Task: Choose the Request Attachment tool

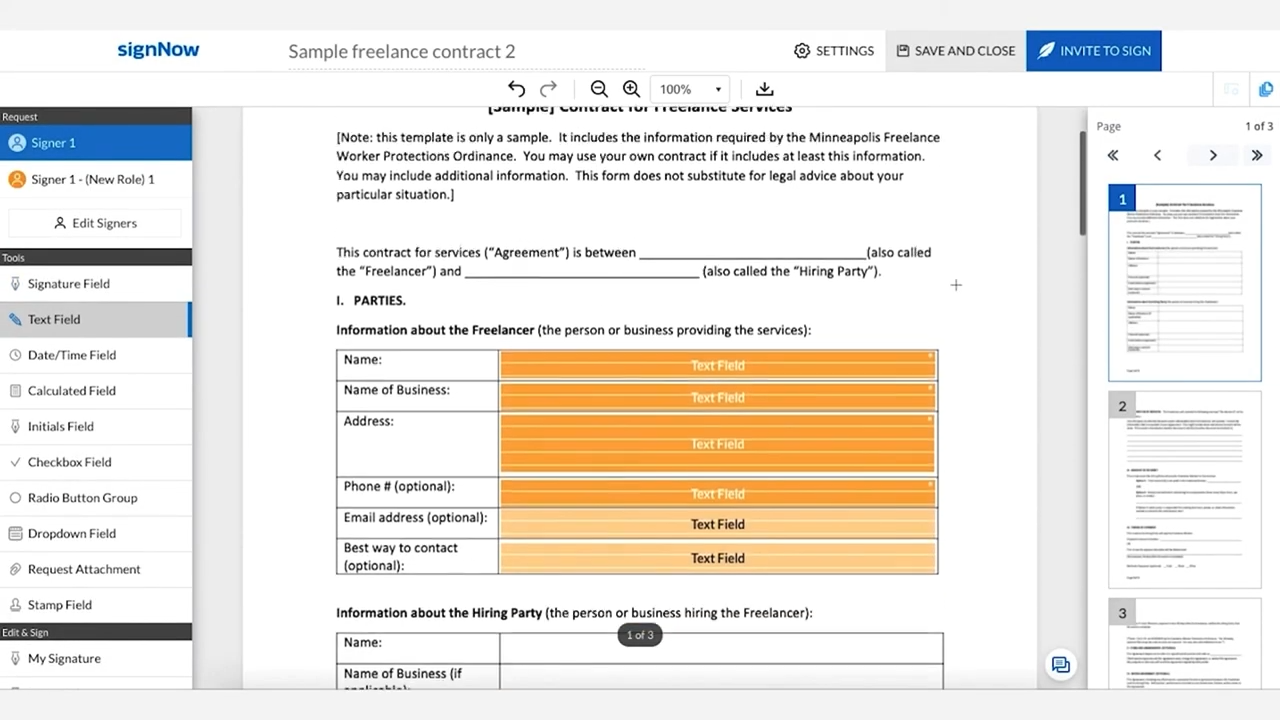Action: [x=96, y=569]
